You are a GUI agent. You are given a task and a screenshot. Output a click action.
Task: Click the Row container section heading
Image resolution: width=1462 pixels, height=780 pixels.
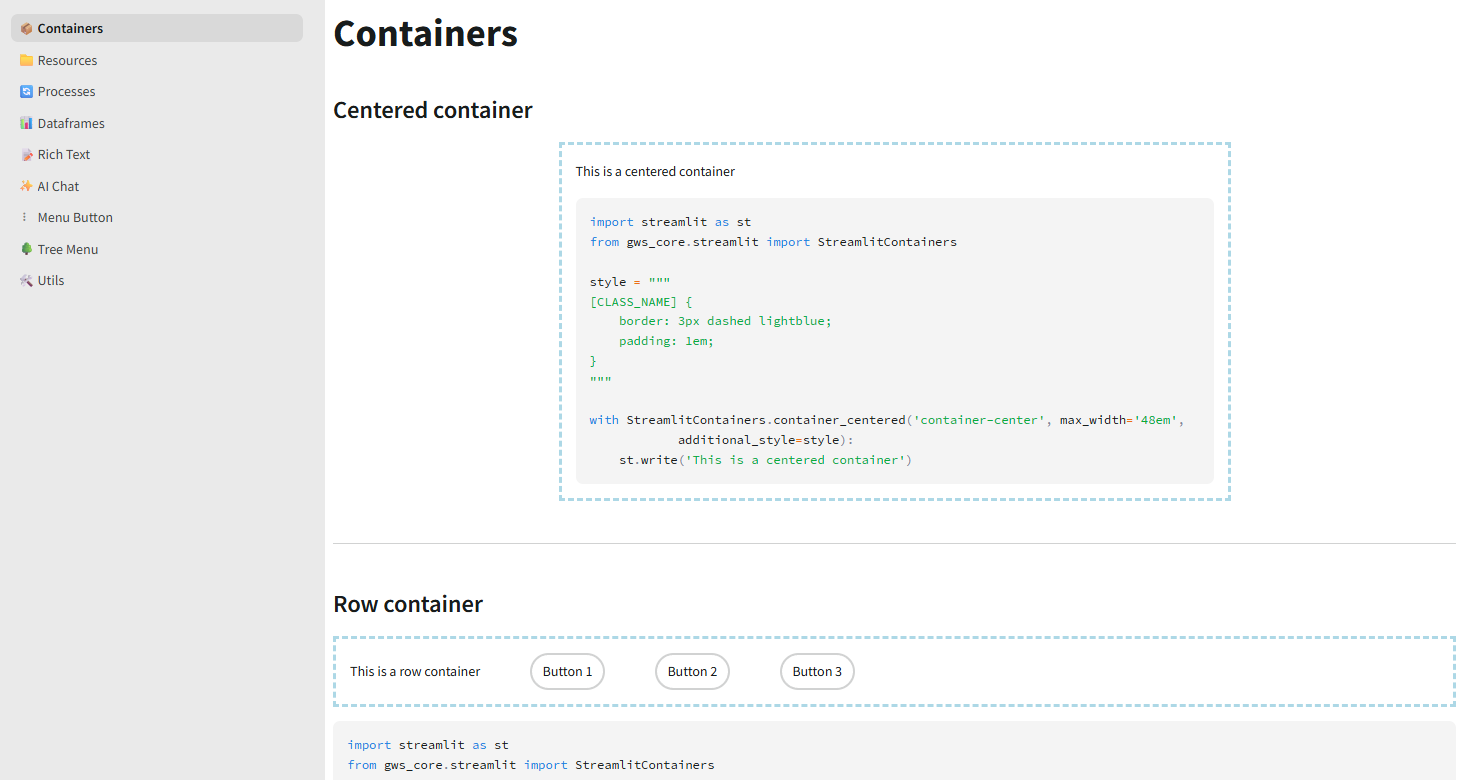[x=407, y=604]
